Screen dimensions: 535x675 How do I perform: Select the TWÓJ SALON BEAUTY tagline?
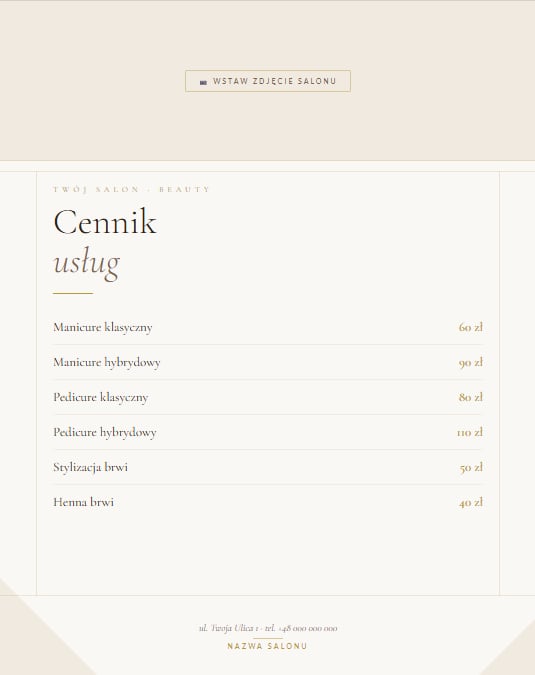132,189
